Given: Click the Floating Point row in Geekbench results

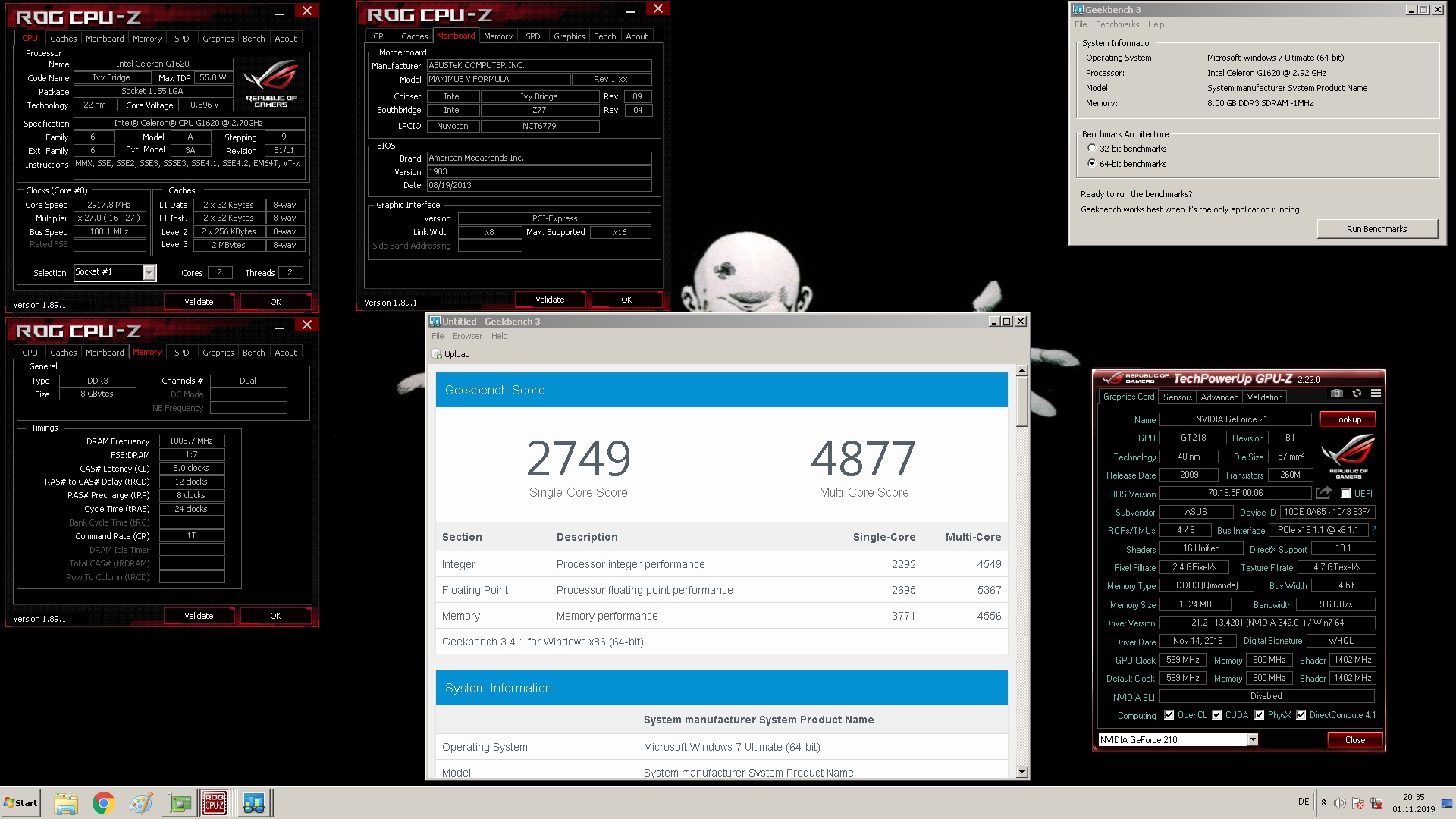Looking at the screenshot, I should click(x=721, y=590).
